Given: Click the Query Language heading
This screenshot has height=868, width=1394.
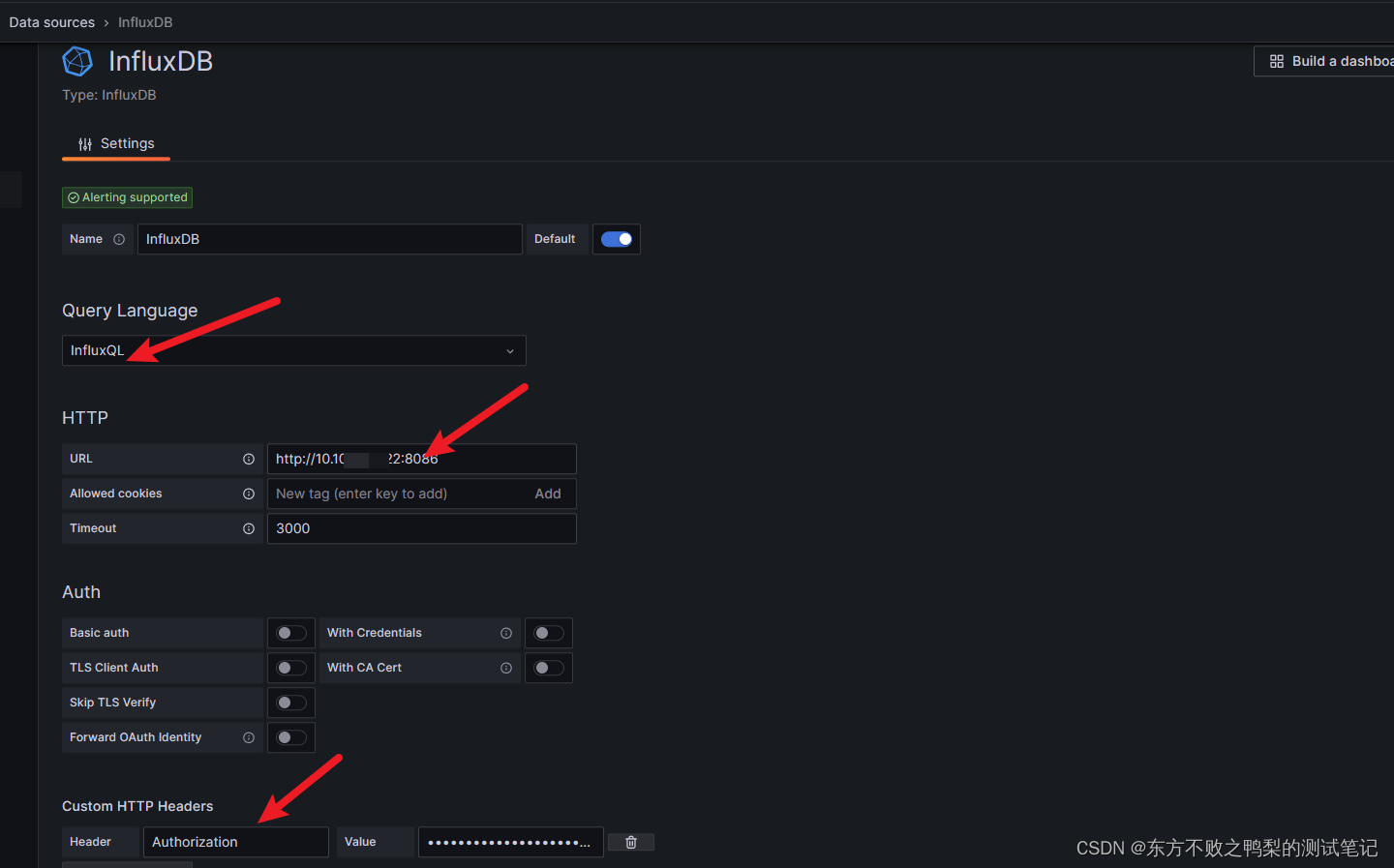Looking at the screenshot, I should (130, 311).
